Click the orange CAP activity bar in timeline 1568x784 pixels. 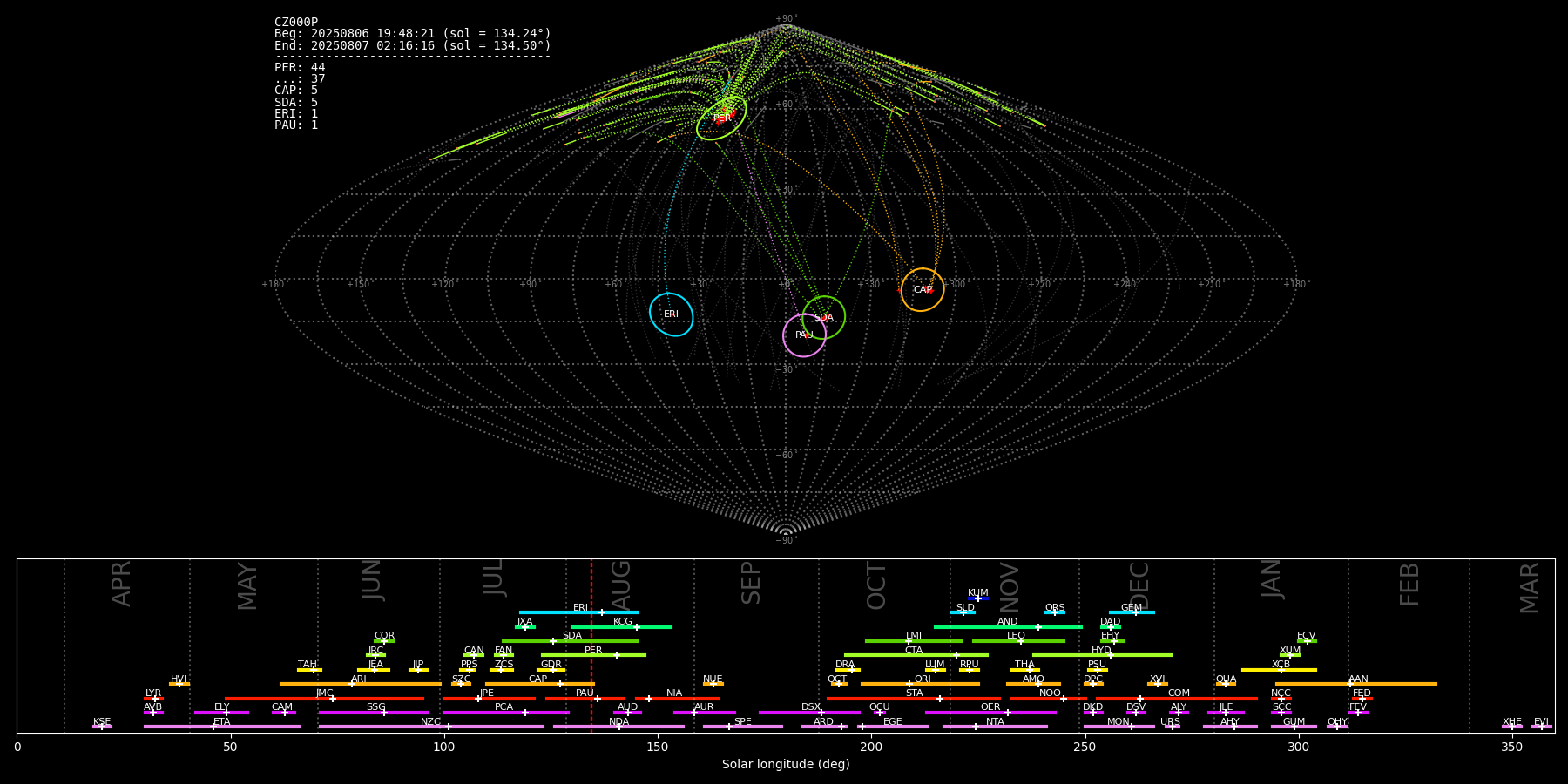(x=540, y=684)
